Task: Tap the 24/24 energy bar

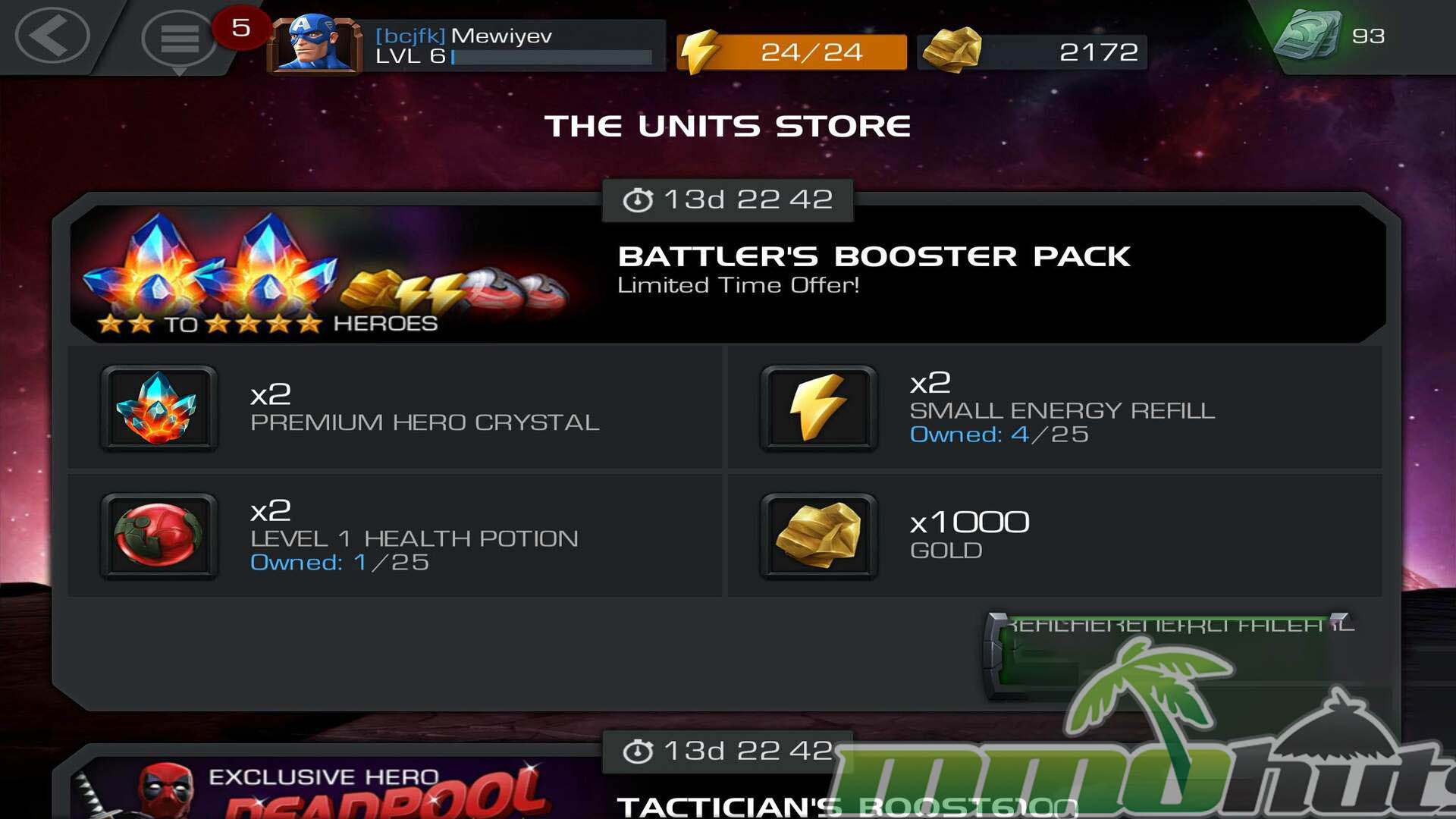Action: 792,52
